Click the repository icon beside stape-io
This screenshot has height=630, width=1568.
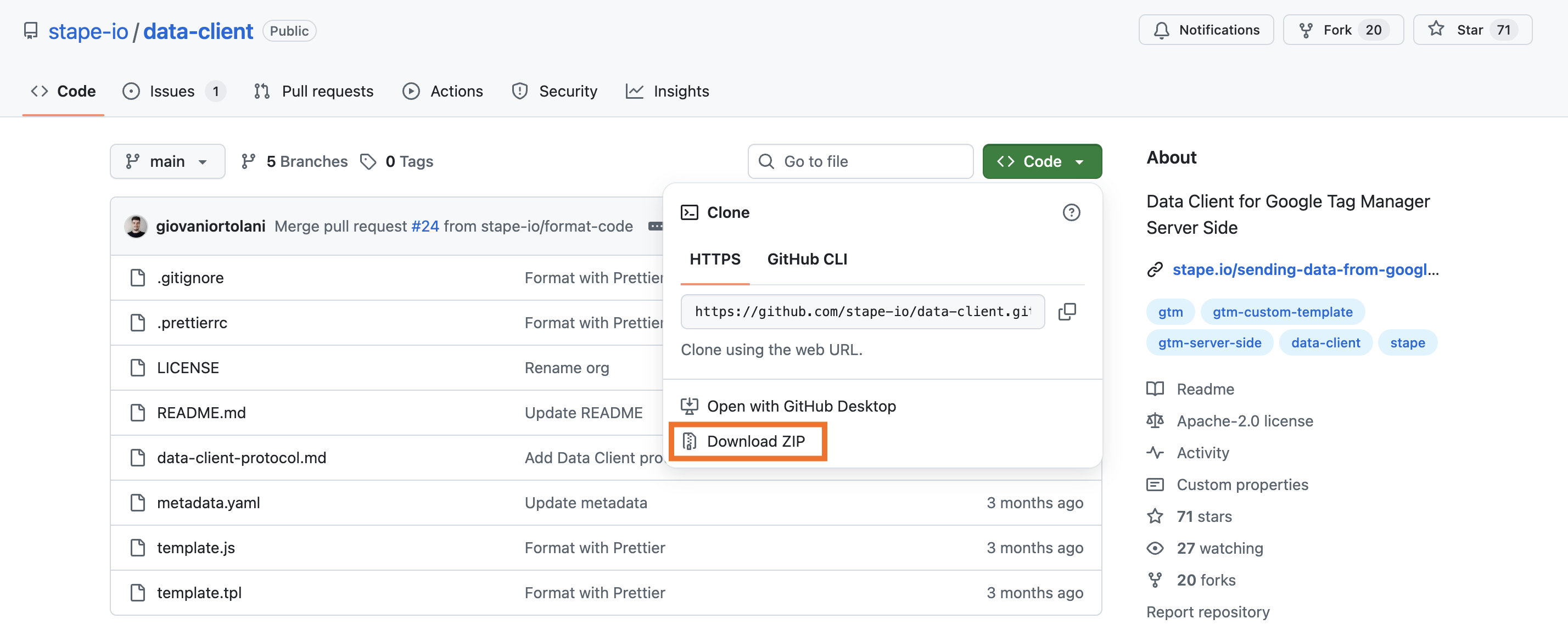point(30,30)
